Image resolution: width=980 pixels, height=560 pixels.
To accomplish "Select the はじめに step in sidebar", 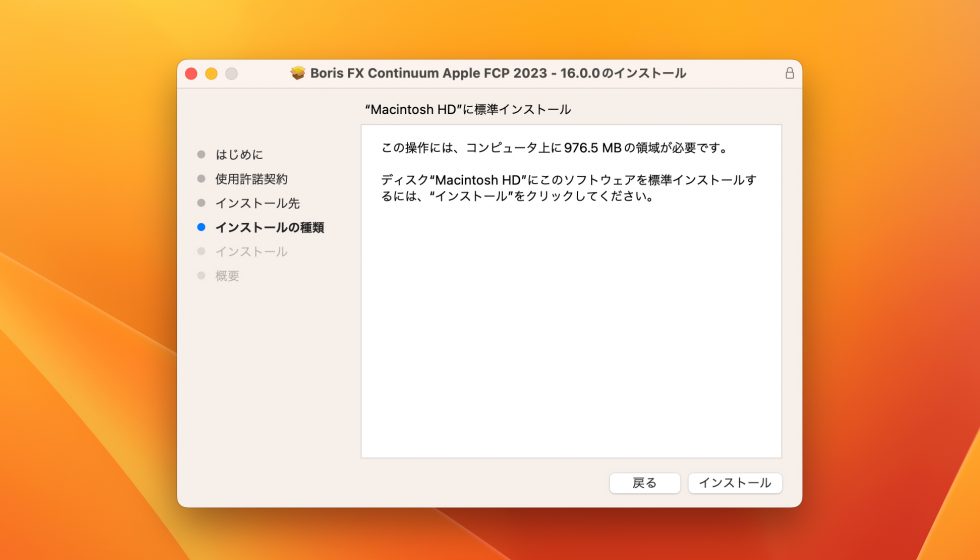I will tap(239, 154).
